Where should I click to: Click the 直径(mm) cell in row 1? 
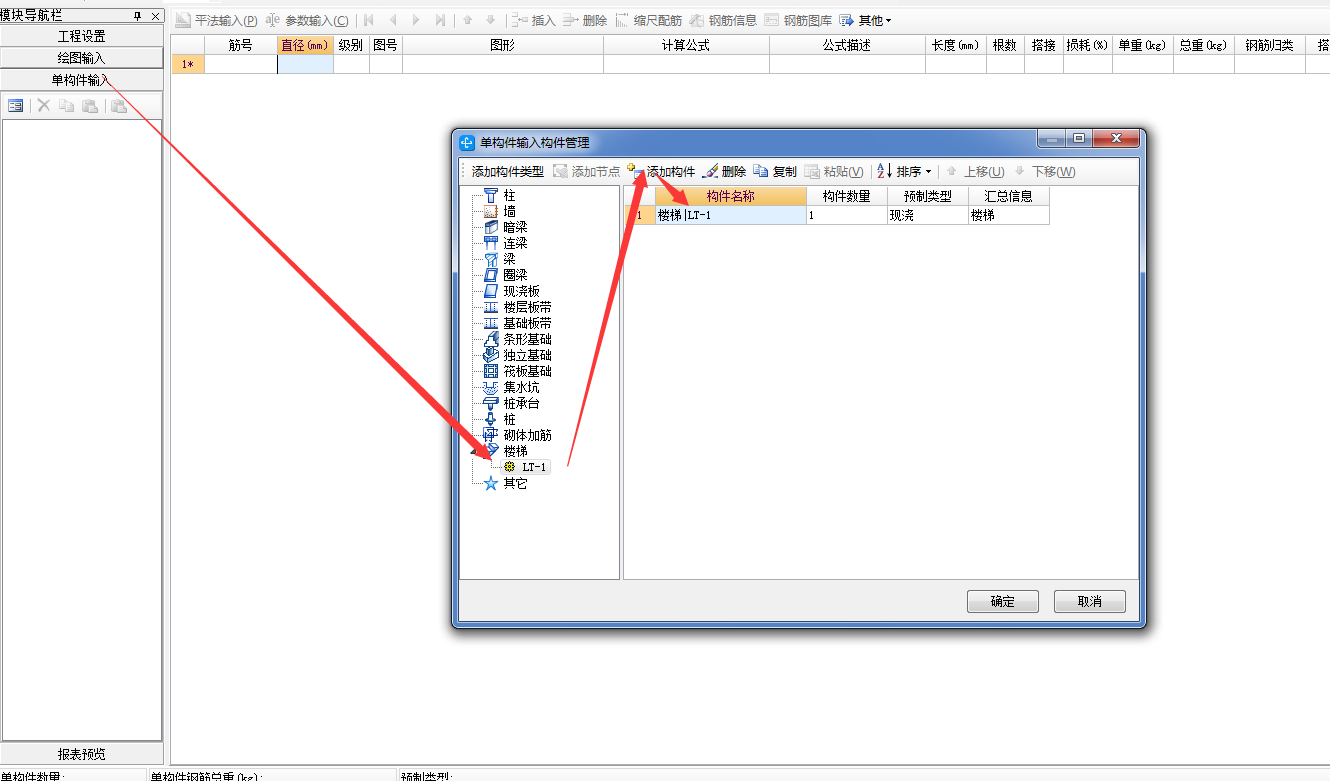pos(305,64)
